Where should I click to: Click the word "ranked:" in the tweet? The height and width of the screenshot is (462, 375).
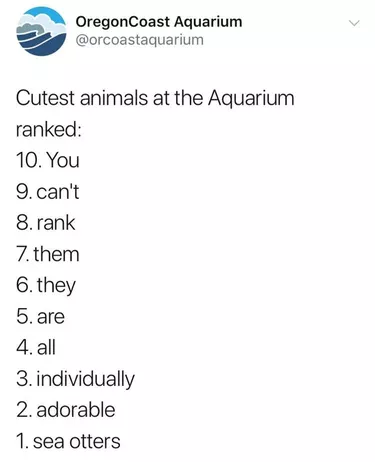[x=48, y=129]
